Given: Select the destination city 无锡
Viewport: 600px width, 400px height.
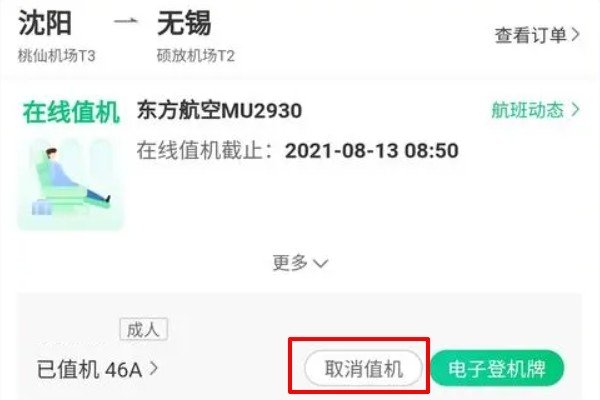Looking at the screenshot, I should point(184,23).
